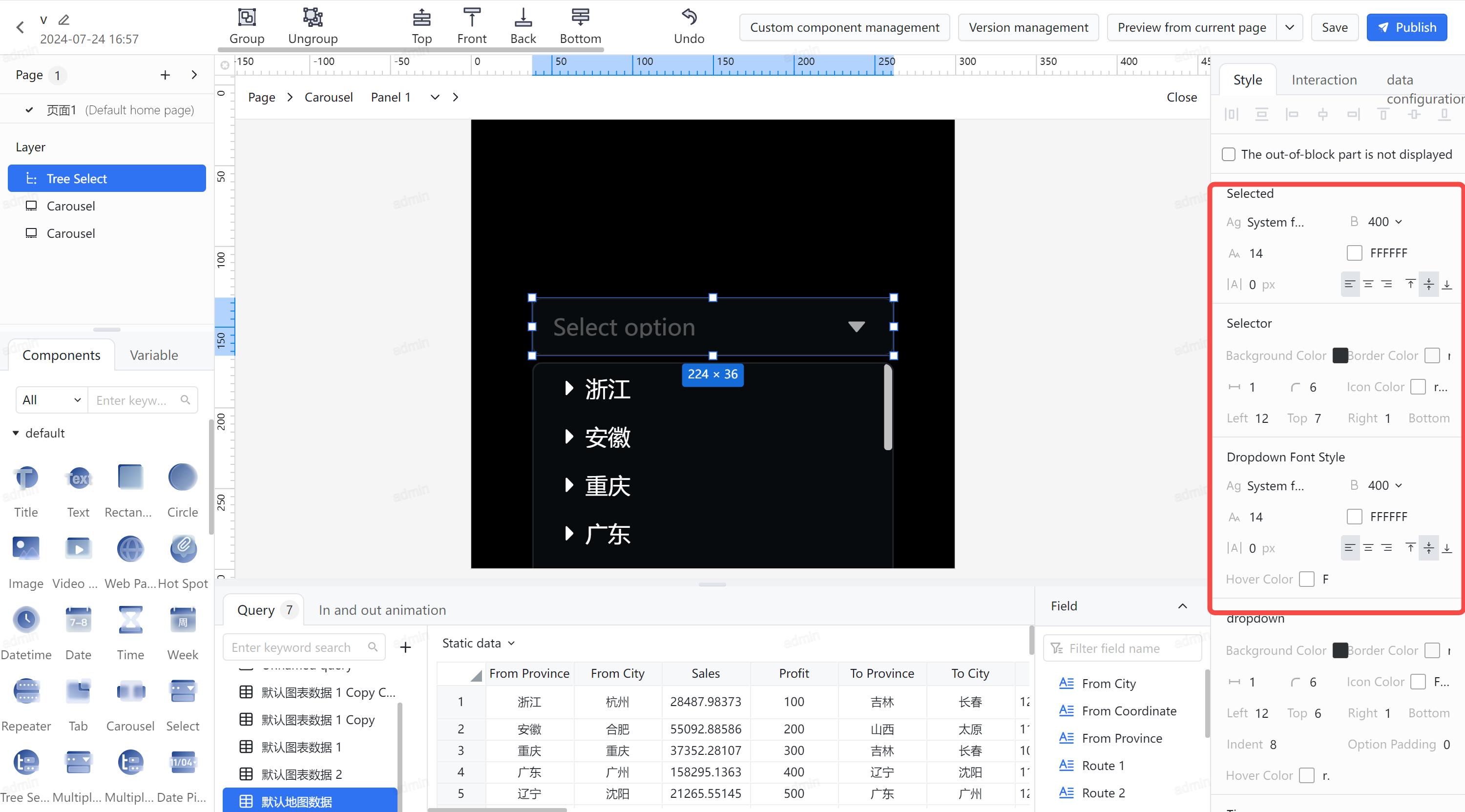Switch to the Style tab
The height and width of the screenshot is (812, 1465).
[1247, 80]
